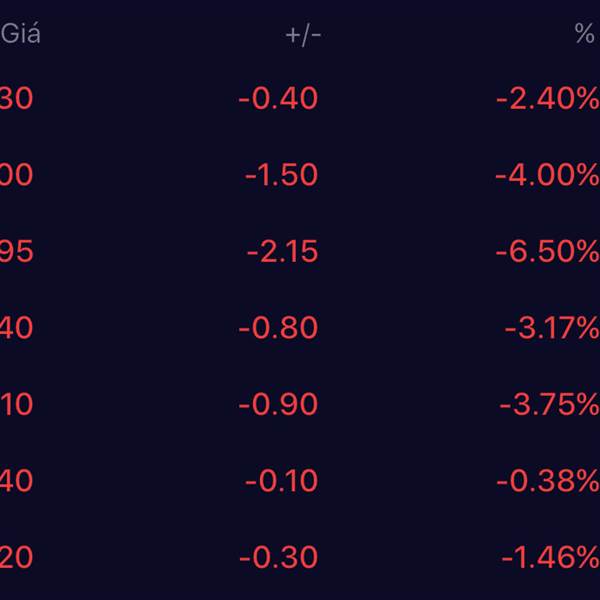Select the -0.40 change value
The width and height of the screenshot is (600, 600).
[278, 98]
